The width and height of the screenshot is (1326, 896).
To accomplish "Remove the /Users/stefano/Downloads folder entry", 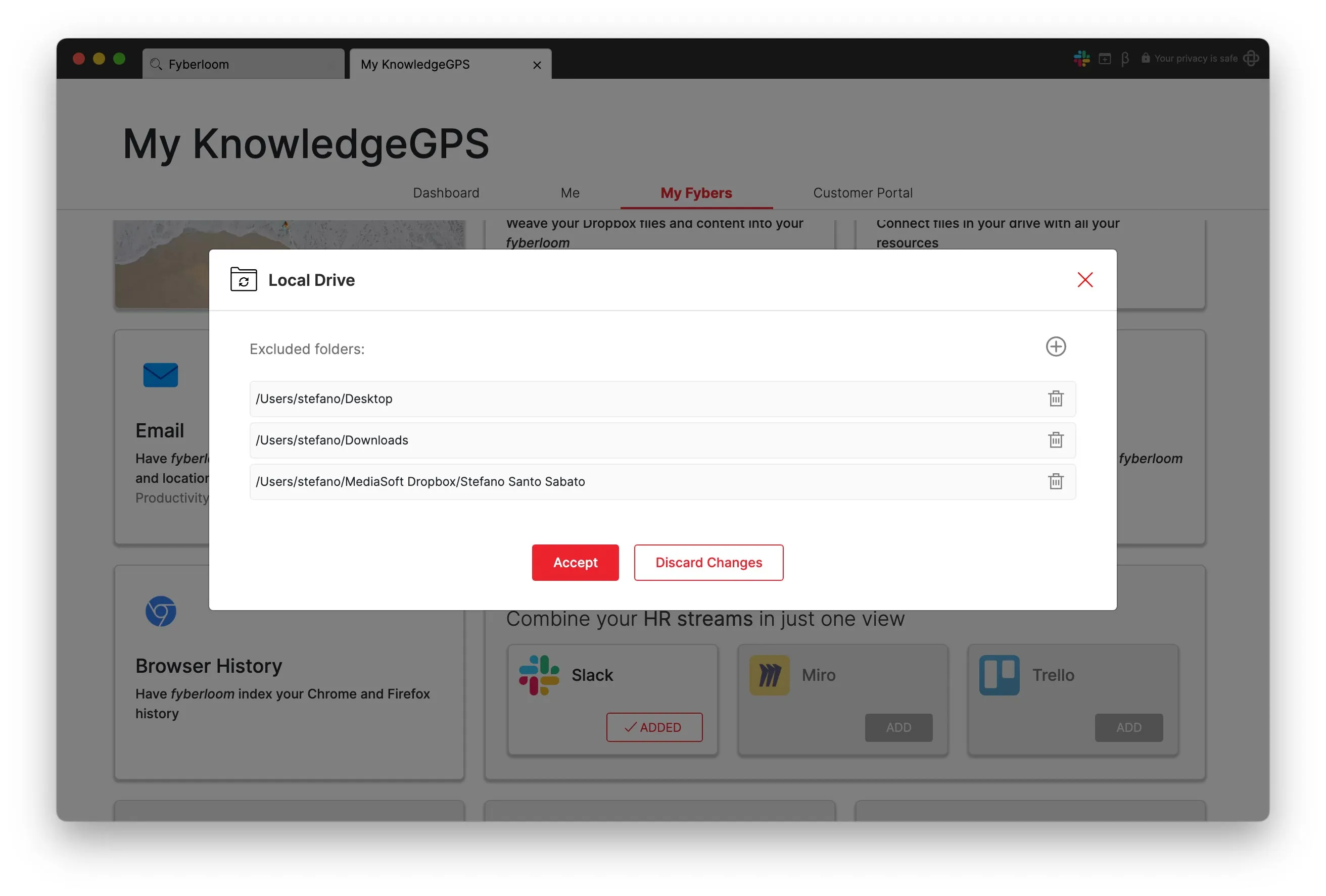I will (1055, 440).
